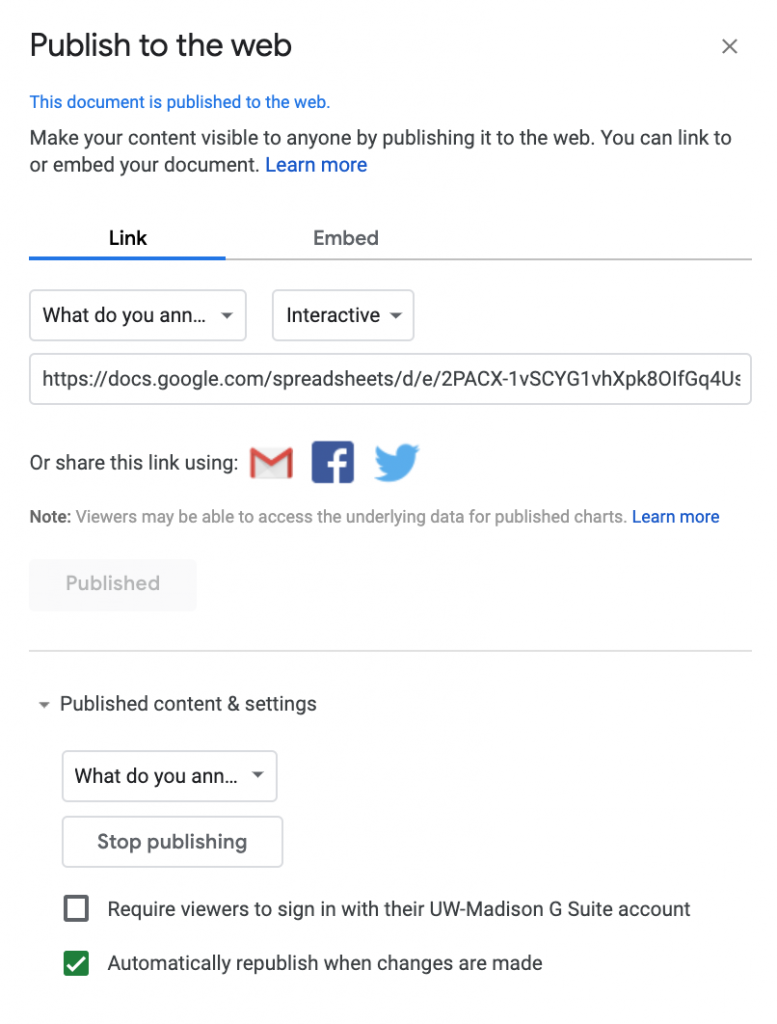Share link via Gmail icon

[x=271, y=463]
